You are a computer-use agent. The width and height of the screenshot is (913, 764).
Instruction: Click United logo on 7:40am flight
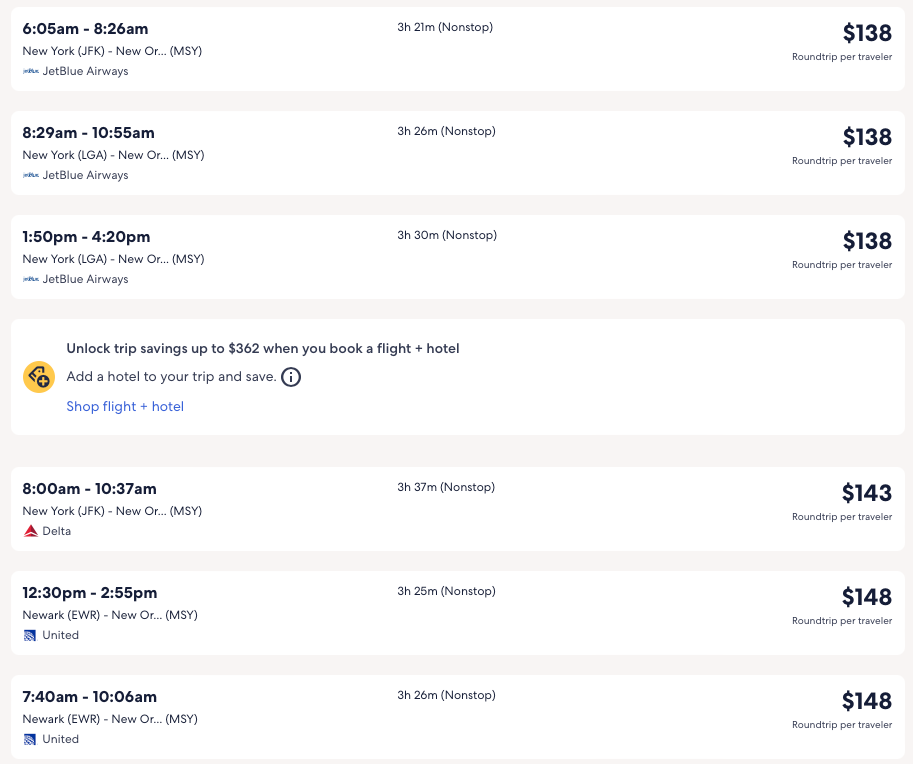(31, 739)
